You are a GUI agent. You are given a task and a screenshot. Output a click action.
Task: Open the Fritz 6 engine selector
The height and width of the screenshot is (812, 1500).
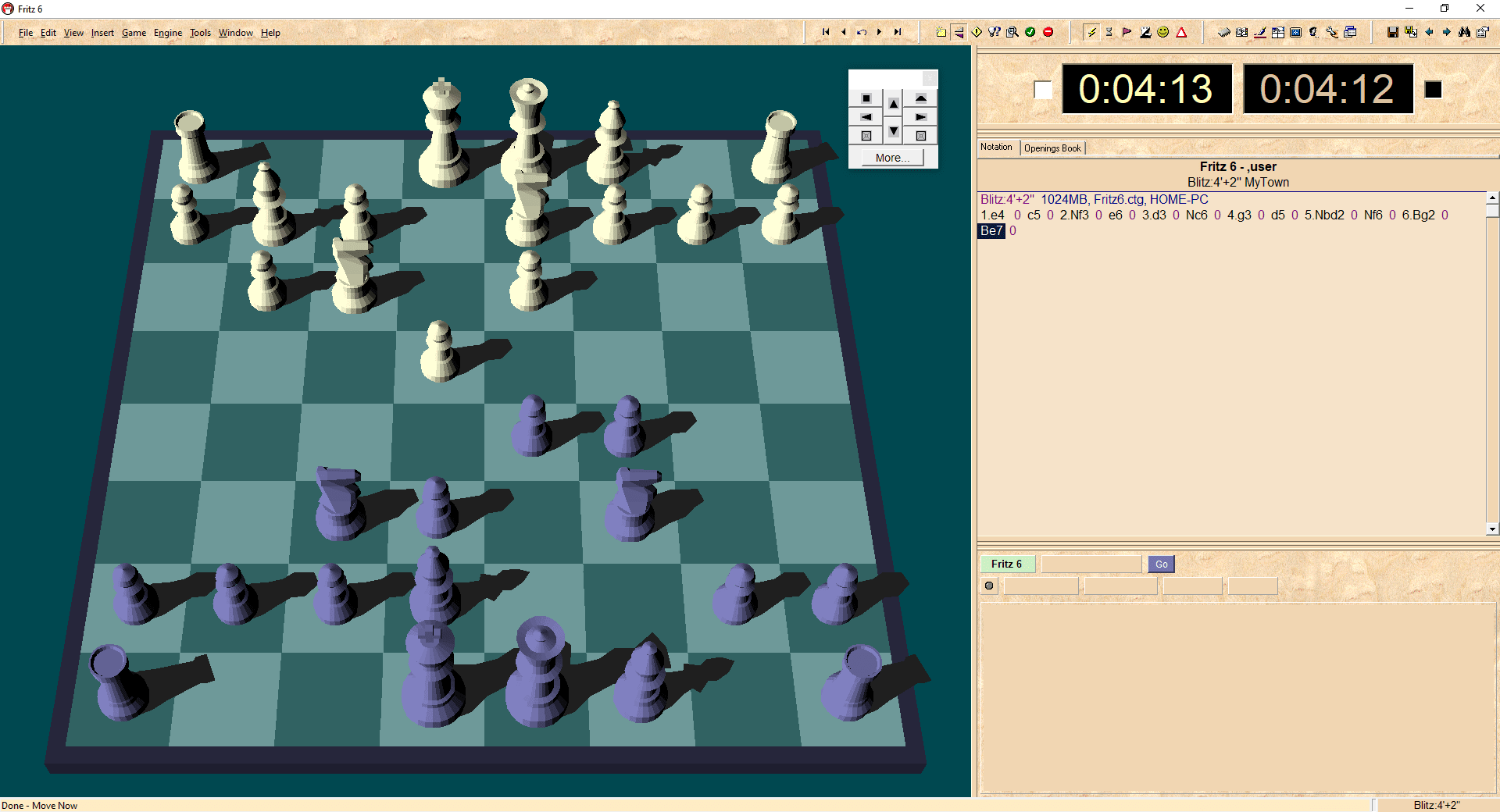1006,564
